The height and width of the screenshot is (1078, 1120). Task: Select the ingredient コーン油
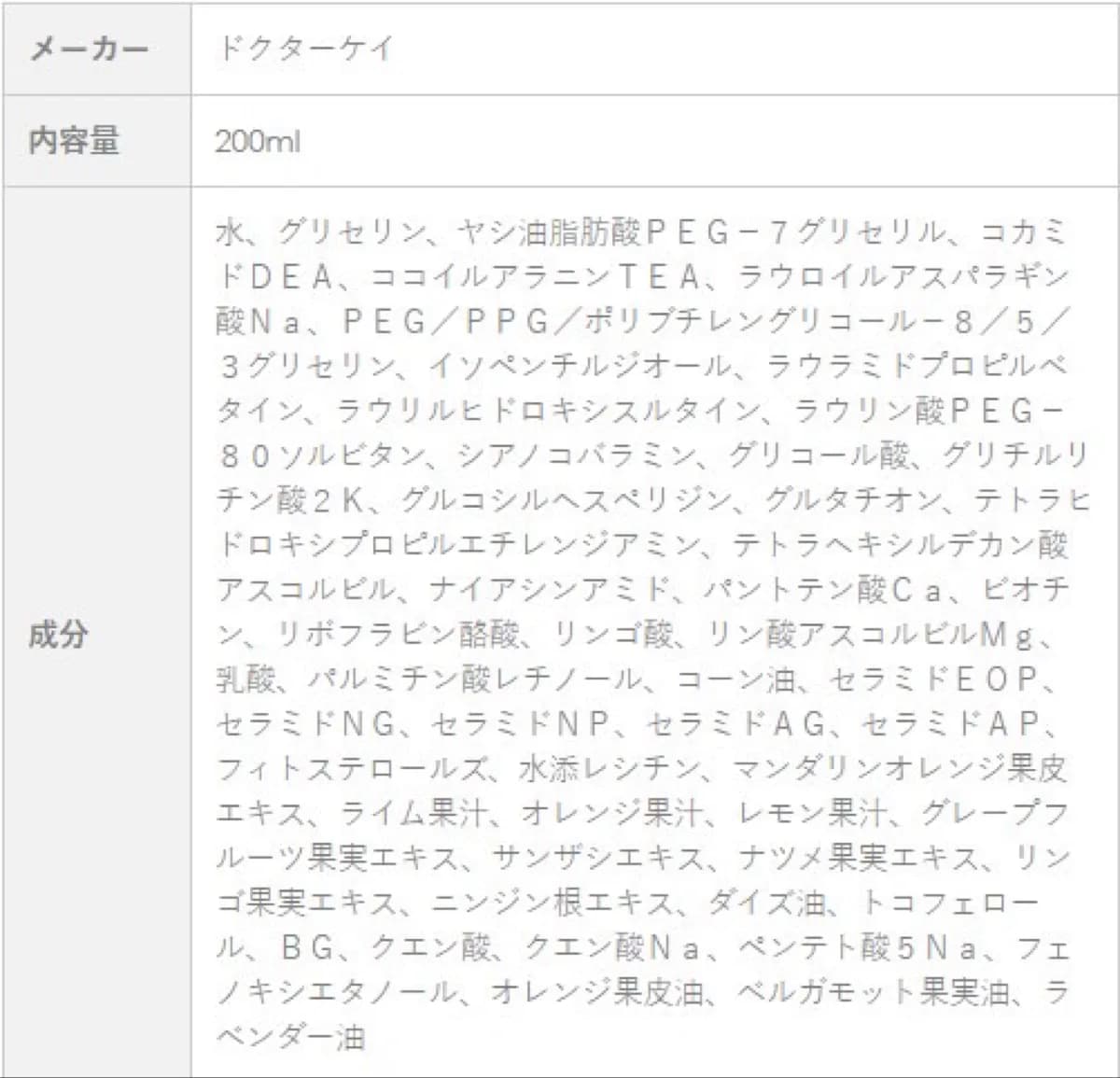point(735,679)
